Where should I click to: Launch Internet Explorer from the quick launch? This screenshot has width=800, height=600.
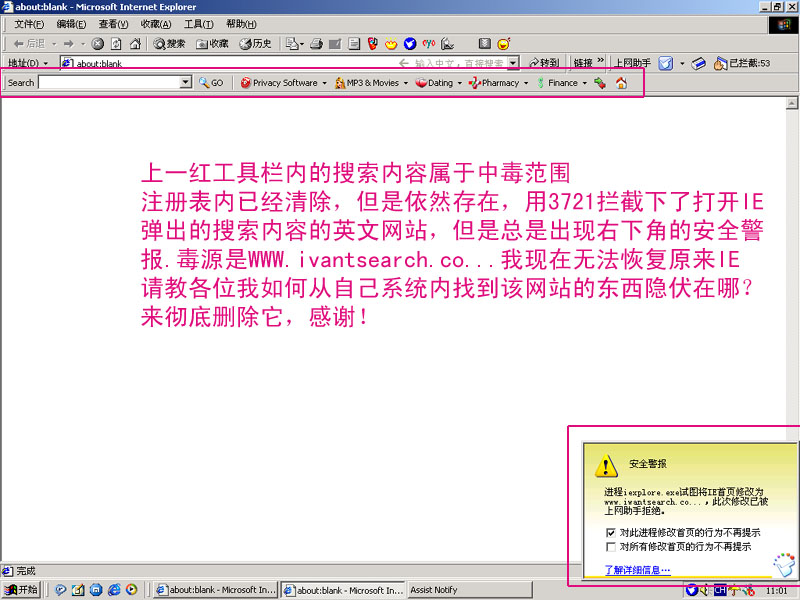click(114, 590)
